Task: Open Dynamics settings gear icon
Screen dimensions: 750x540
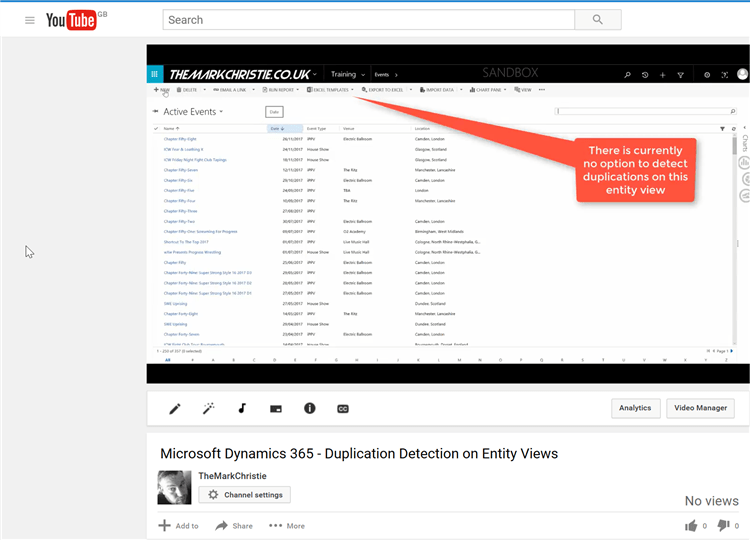Action: [x=707, y=75]
